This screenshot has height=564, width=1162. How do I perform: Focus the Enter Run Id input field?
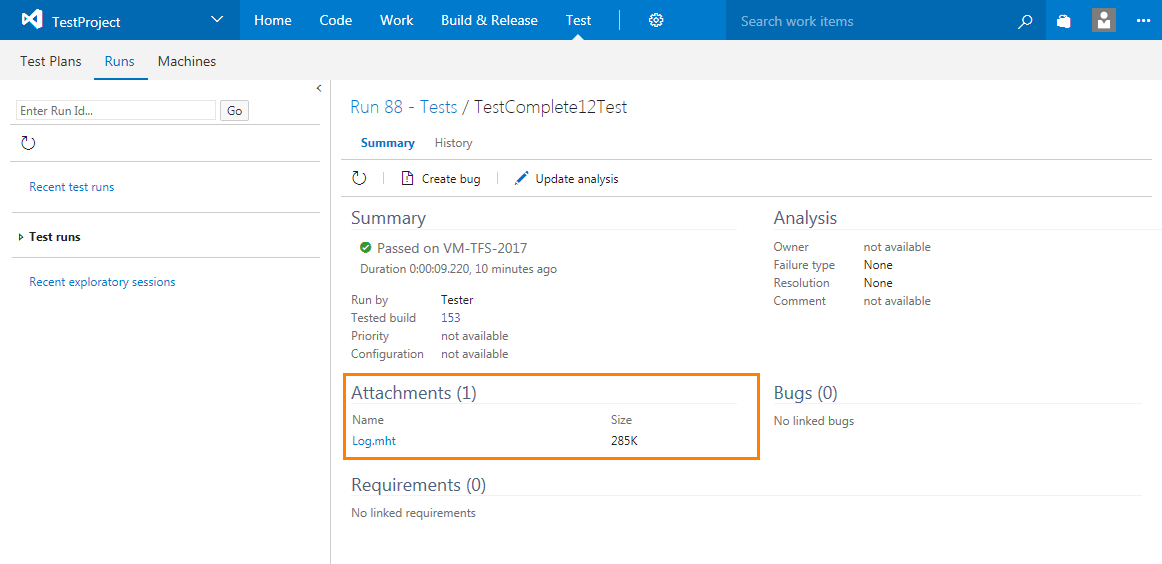[116, 111]
